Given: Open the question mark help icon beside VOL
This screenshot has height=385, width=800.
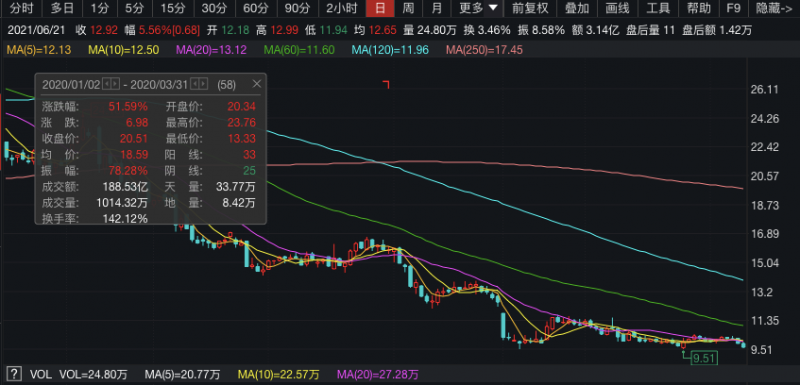Looking at the screenshot, I should click(14, 375).
